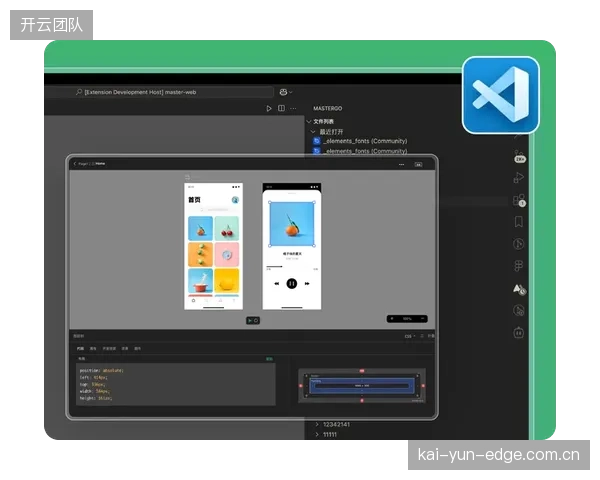Click the pause button in the music player mockup
Image resolution: width=600 pixels, height=480 pixels.
click(x=292, y=284)
